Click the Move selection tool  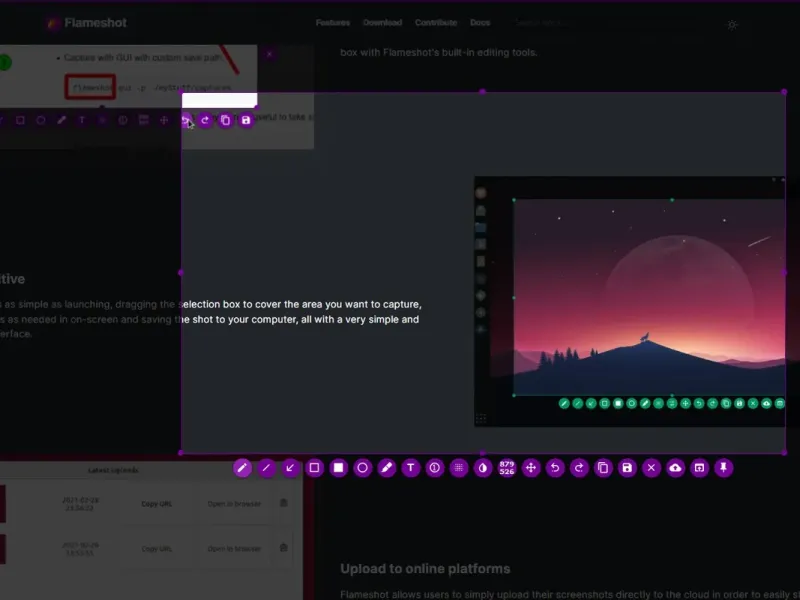point(531,468)
